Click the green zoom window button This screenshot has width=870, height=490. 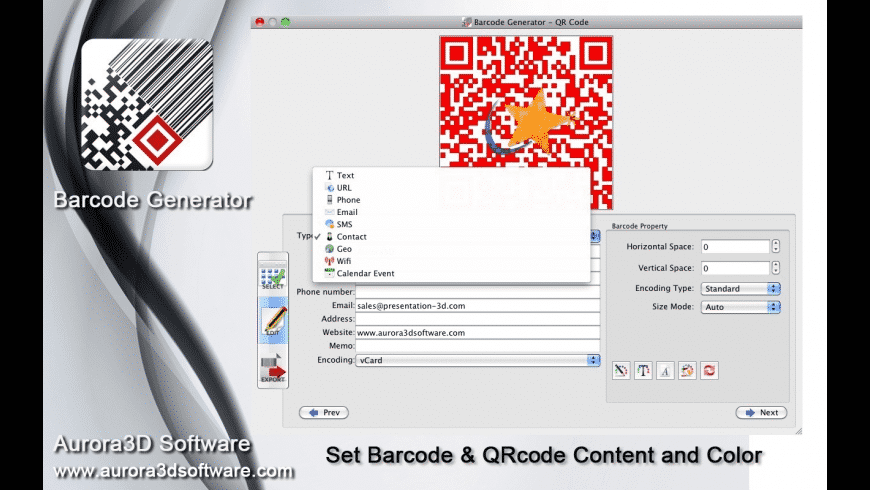click(x=285, y=22)
